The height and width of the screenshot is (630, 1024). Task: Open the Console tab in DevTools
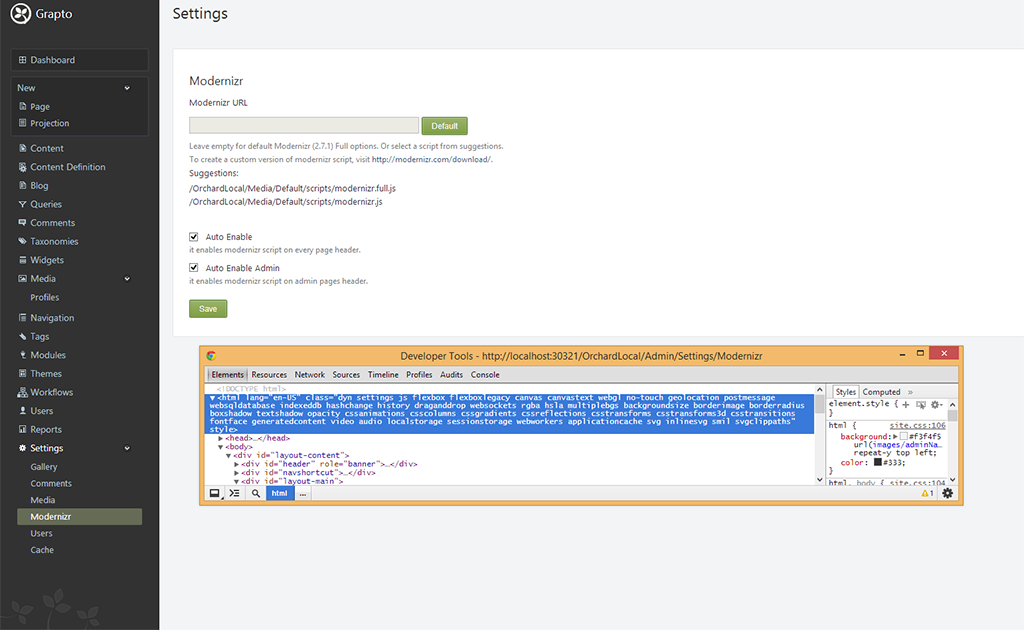coord(485,375)
